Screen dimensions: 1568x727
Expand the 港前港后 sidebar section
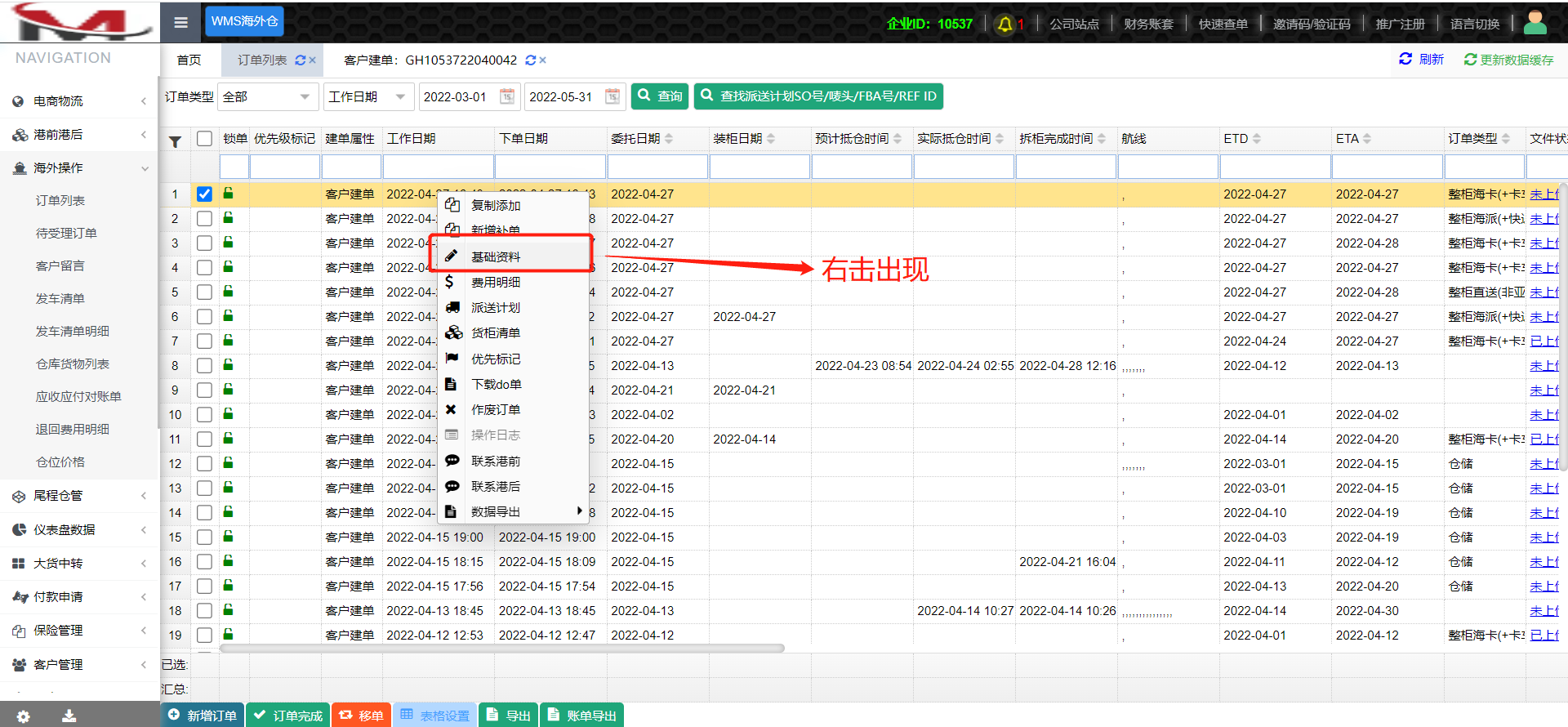(x=79, y=135)
